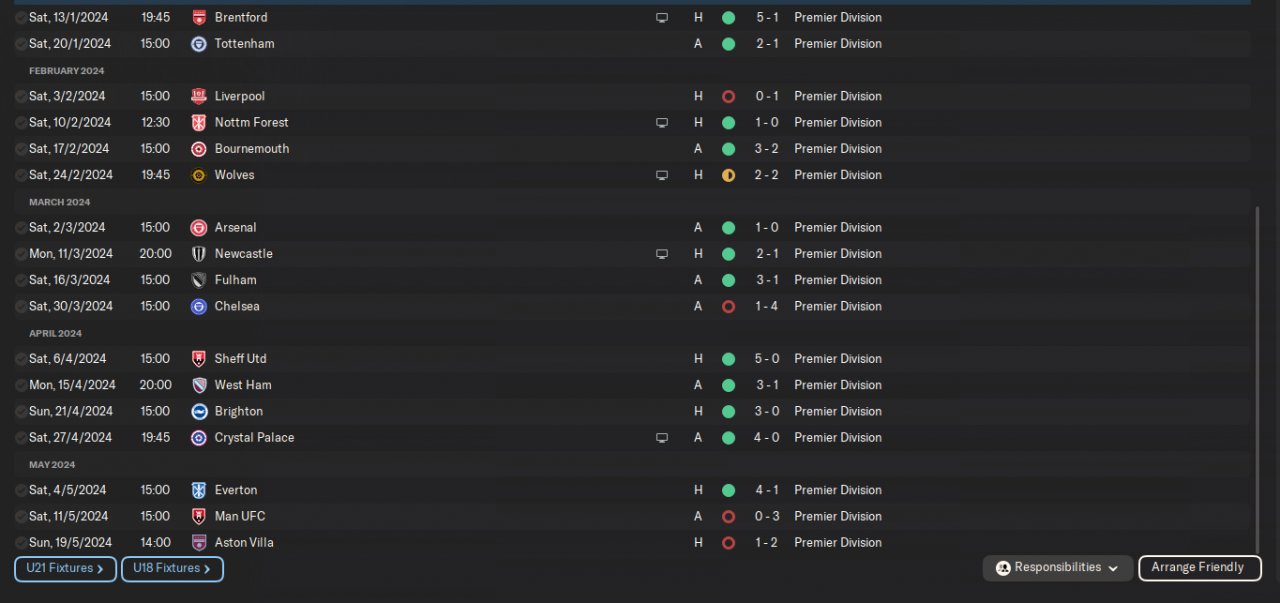Expand the U21 Fixtures button
The image size is (1280, 603).
pyautogui.click(x=65, y=569)
